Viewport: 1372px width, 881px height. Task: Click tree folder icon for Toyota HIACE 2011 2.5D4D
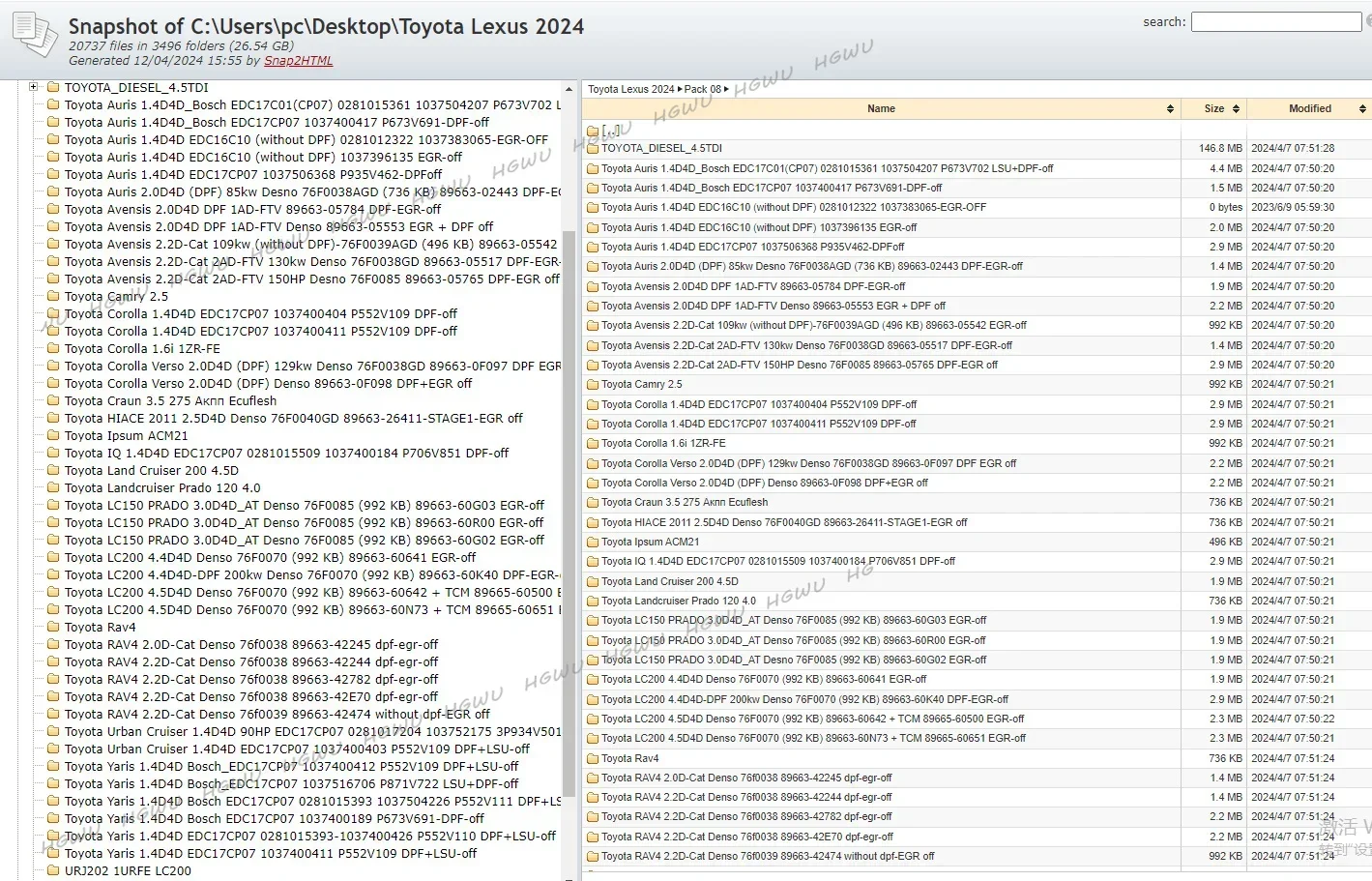(x=54, y=418)
